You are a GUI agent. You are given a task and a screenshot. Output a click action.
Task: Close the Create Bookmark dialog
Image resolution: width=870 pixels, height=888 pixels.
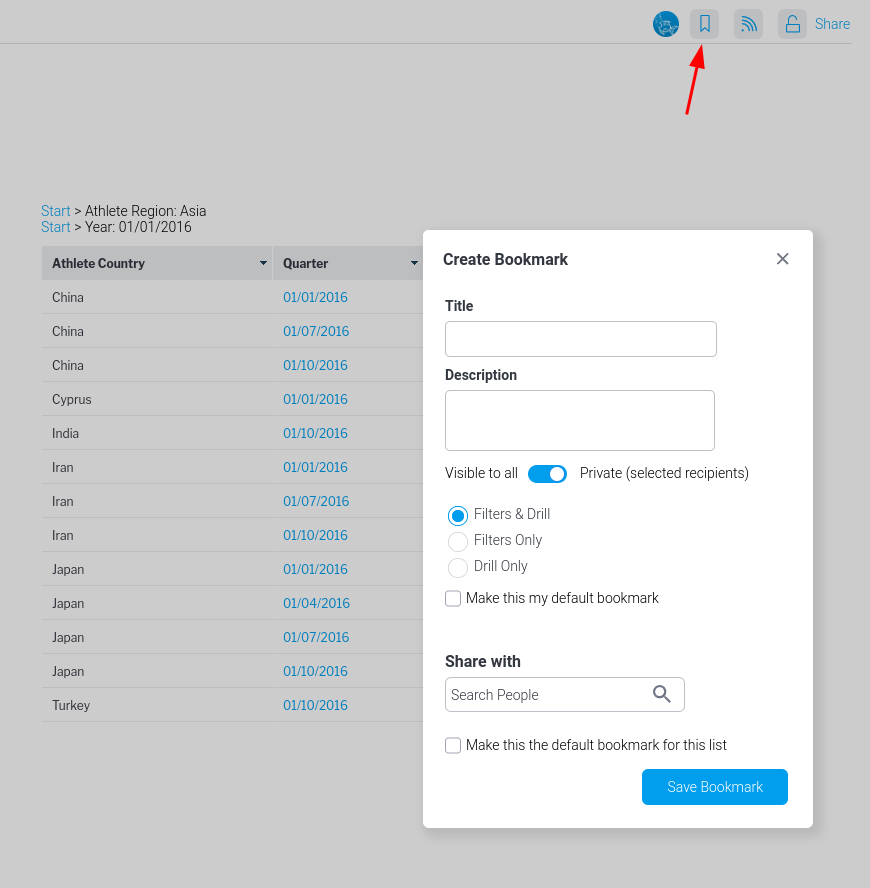click(x=782, y=258)
